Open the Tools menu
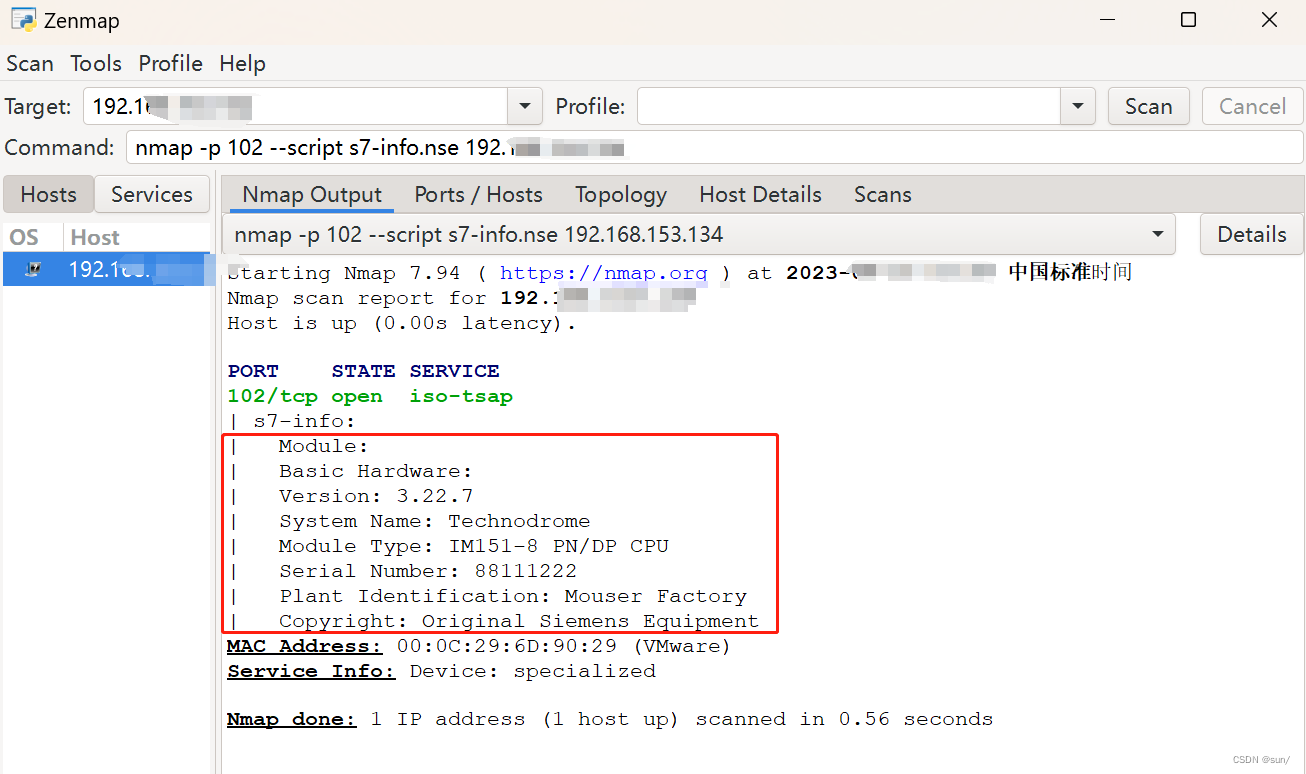The height and width of the screenshot is (774, 1306). click(x=95, y=63)
